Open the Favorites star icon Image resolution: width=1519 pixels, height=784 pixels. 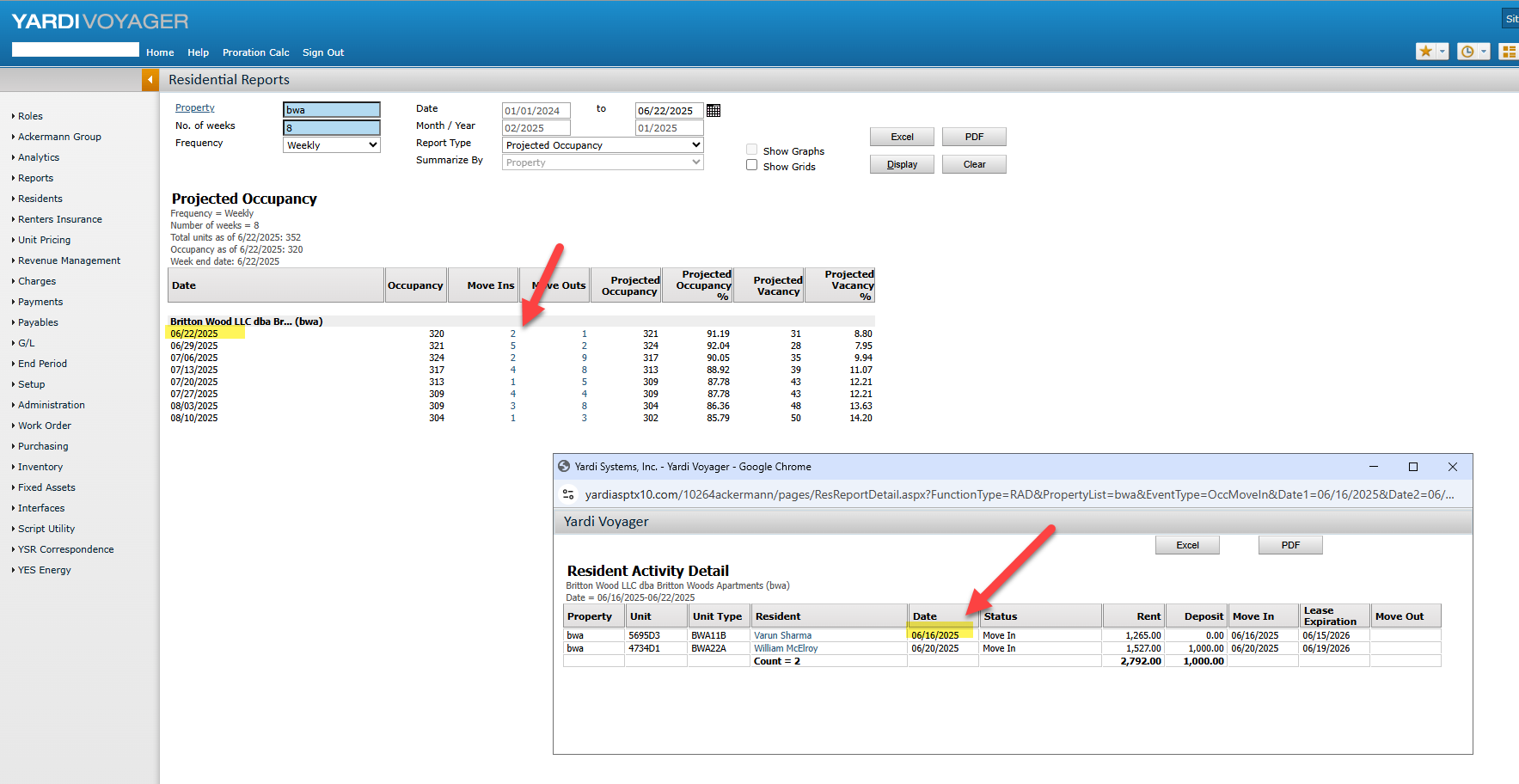tap(1425, 52)
